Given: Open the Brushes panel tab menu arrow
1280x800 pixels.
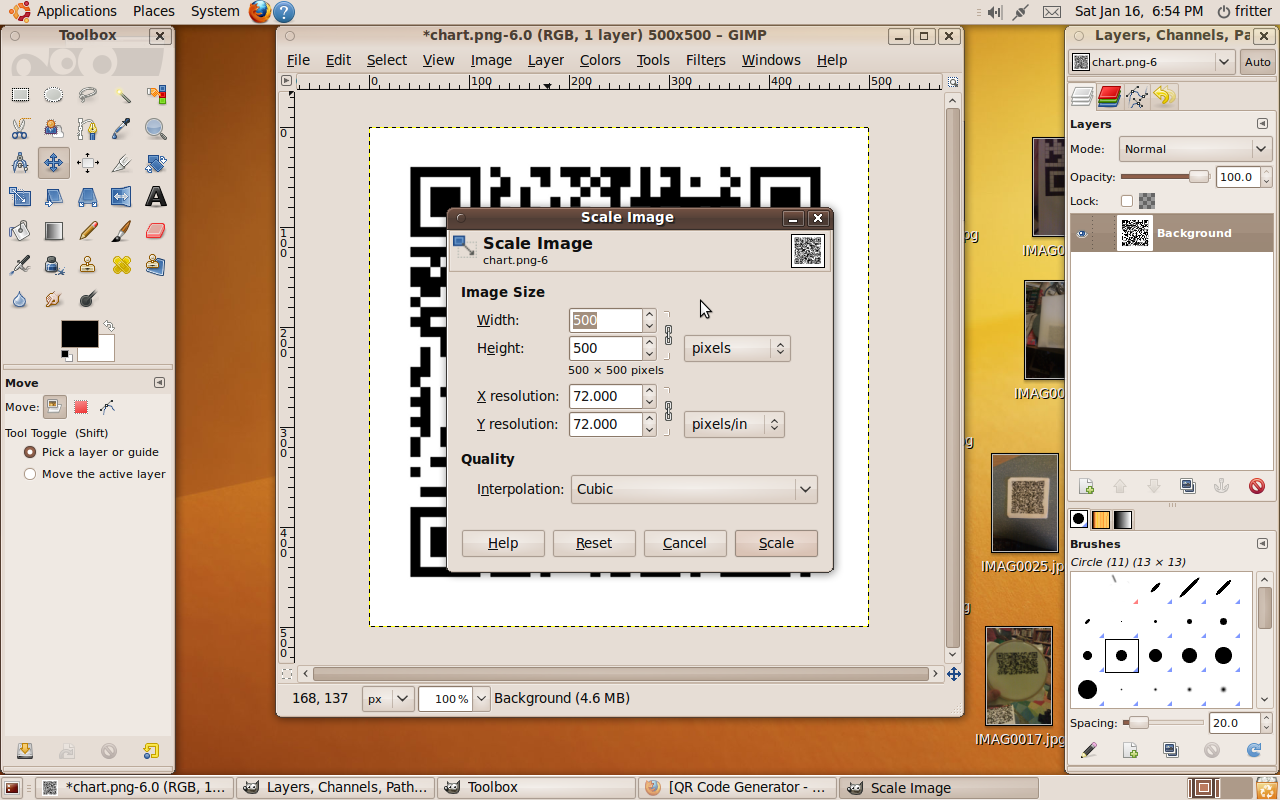Looking at the screenshot, I should 1262,544.
